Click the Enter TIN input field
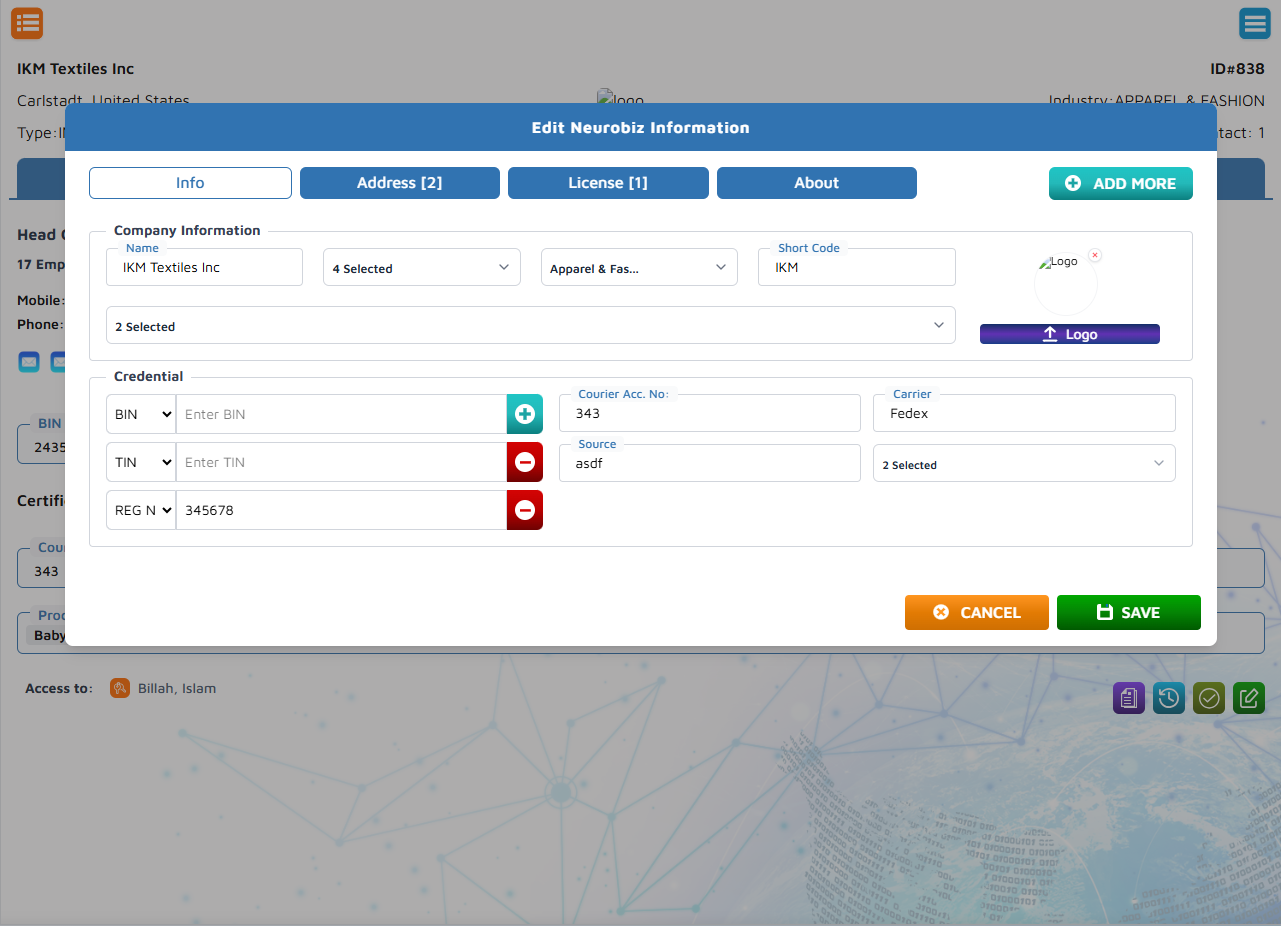The height and width of the screenshot is (926, 1281). pyautogui.click(x=341, y=462)
